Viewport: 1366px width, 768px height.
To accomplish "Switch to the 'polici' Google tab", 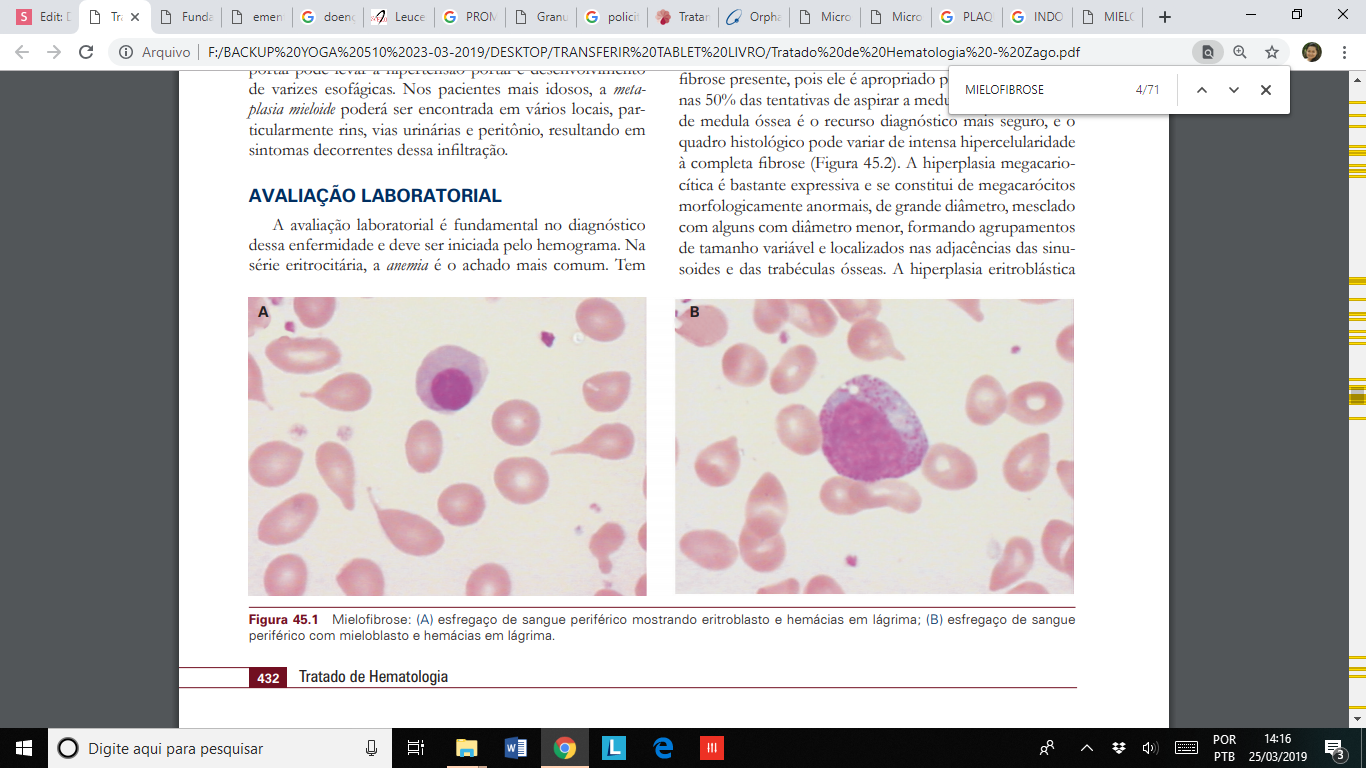I will [610, 17].
